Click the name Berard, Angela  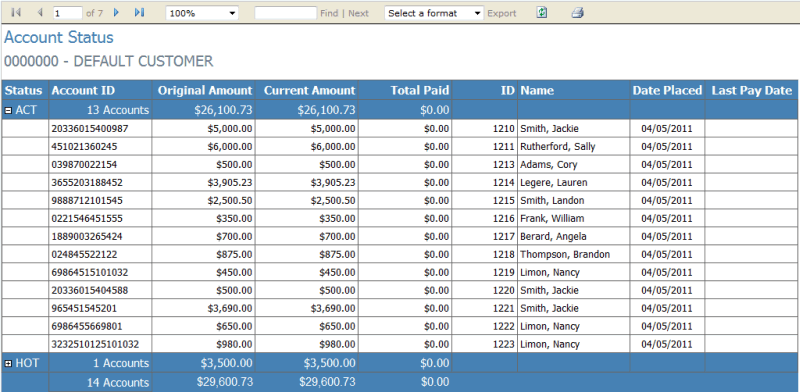click(x=553, y=236)
